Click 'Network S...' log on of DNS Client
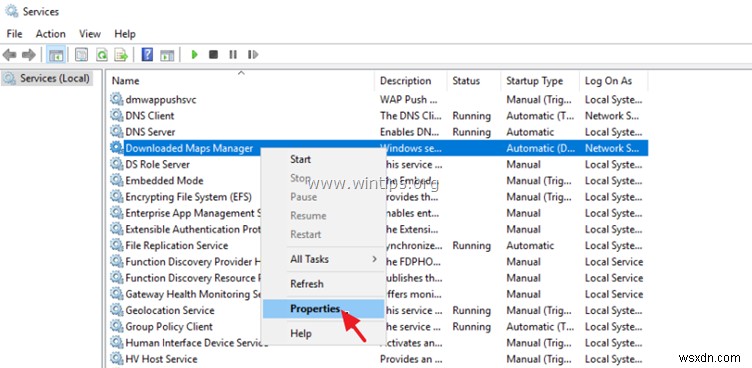The width and height of the screenshot is (752, 368). [x=613, y=116]
